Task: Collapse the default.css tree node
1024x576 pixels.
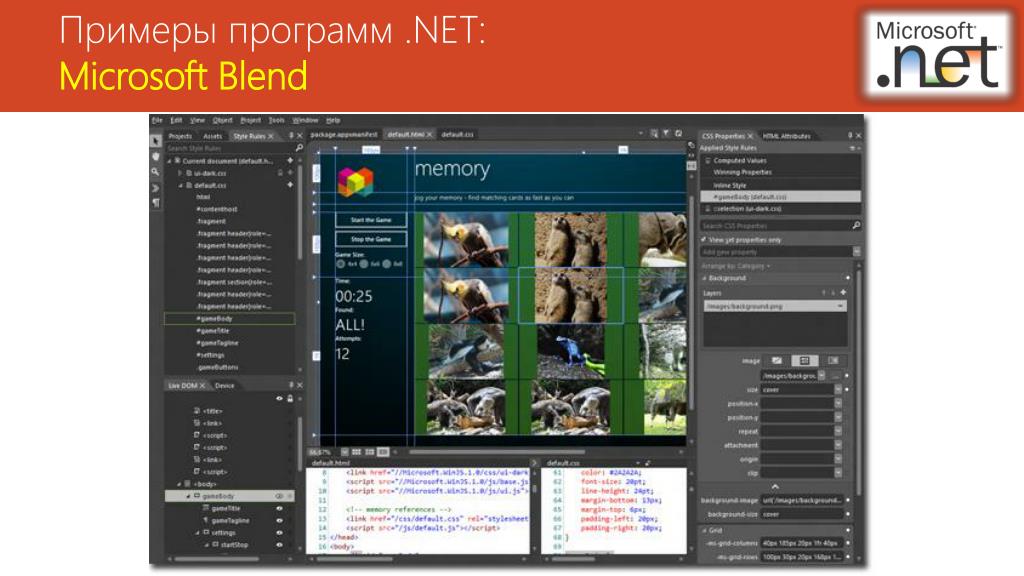Action: pyautogui.click(x=181, y=185)
